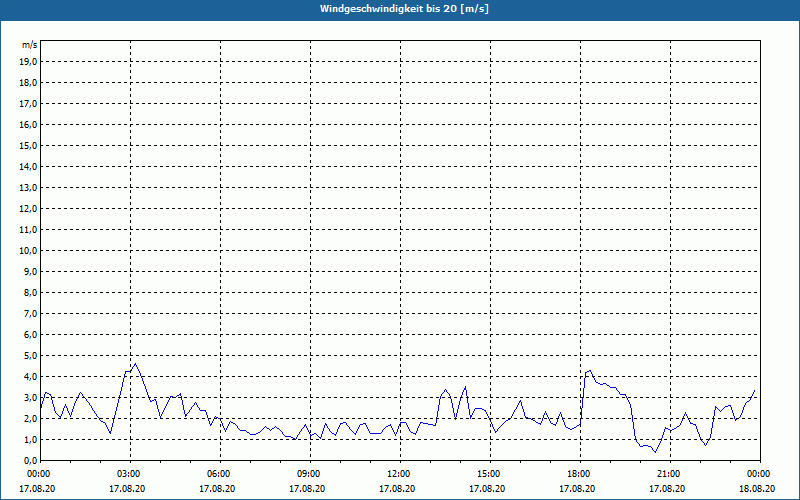Screen dimensions: 800x500
Task: Select the 13,0 y-axis label
Action: click(x=29, y=187)
